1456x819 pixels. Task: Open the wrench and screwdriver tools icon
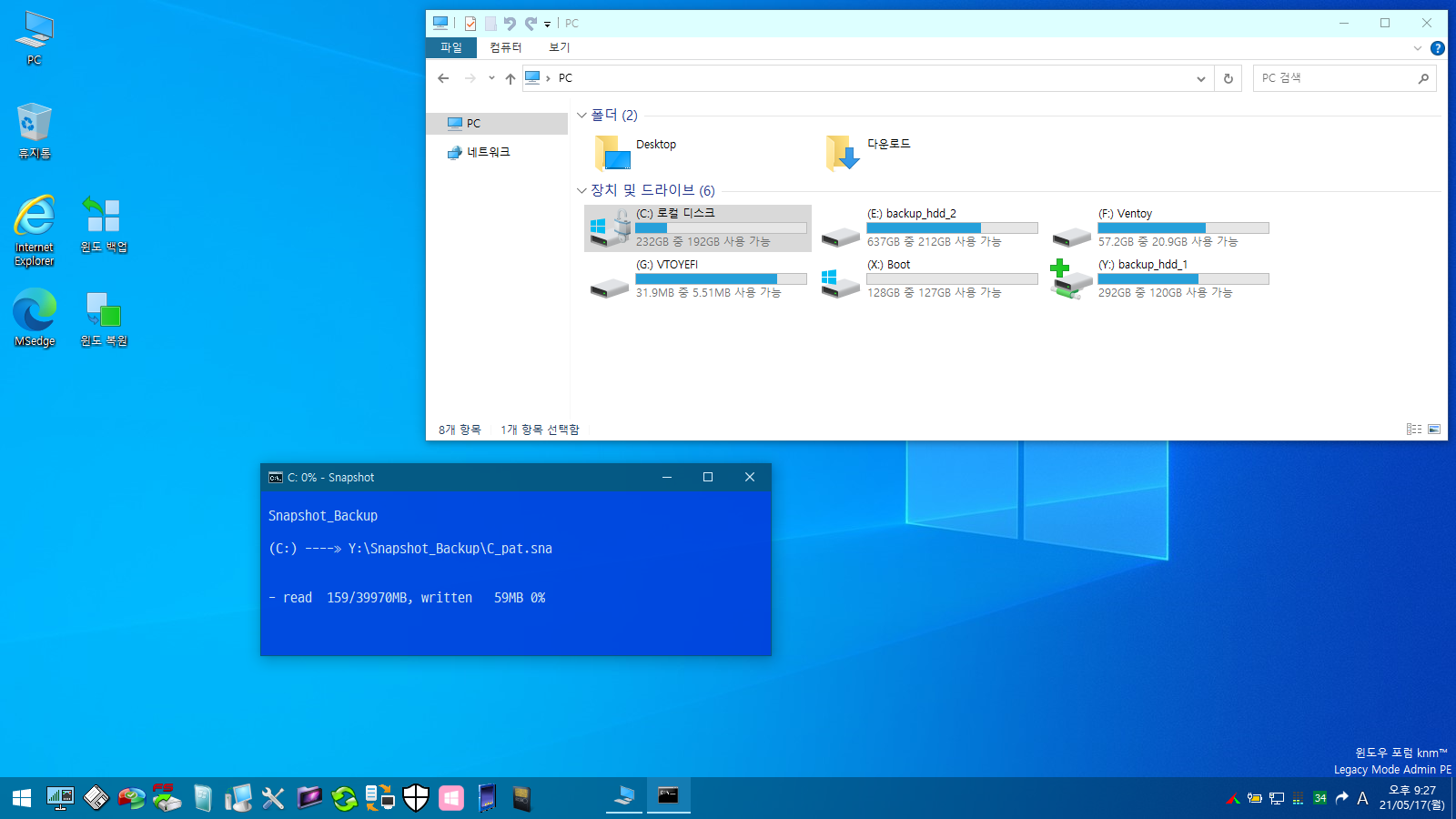[273, 798]
